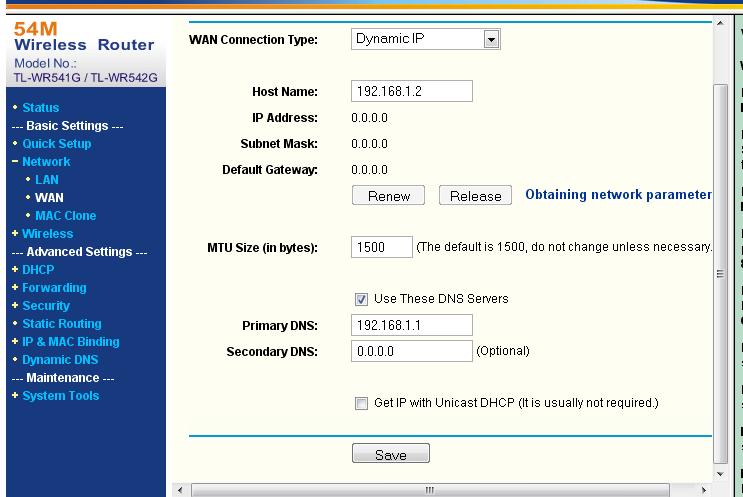The width and height of the screenshot is (743, 497).
Task: Click the model number TL-WR541G text
Action: 47,78
